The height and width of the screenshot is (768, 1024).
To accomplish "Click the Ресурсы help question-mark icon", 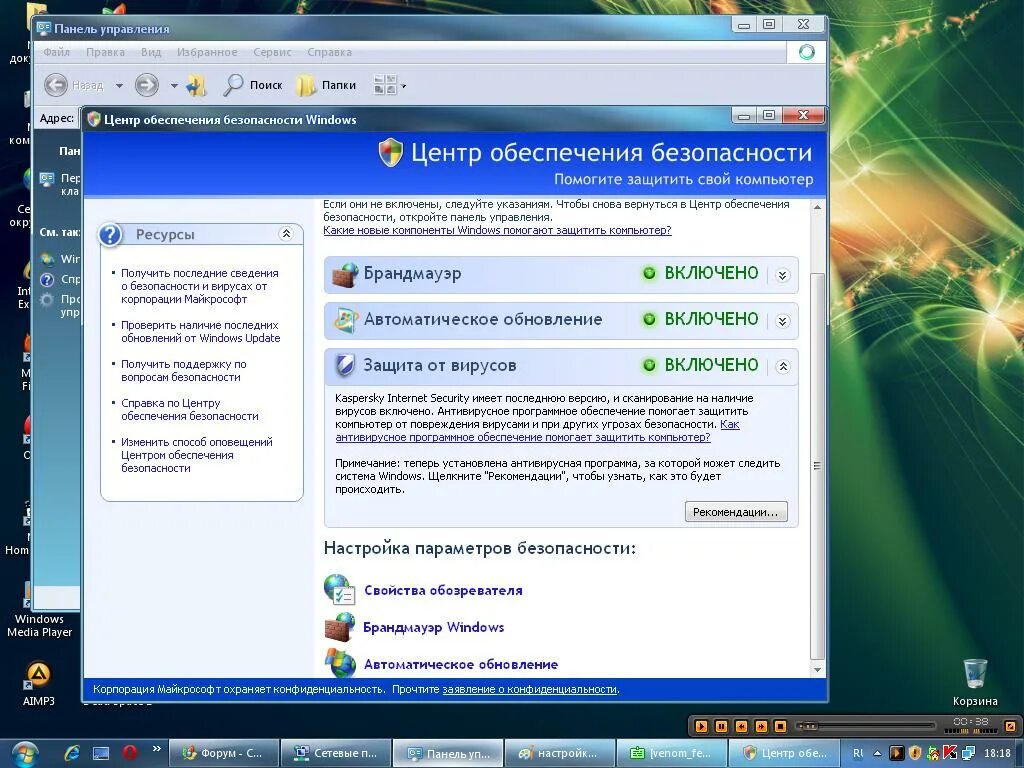I will (x=110, y=234).
